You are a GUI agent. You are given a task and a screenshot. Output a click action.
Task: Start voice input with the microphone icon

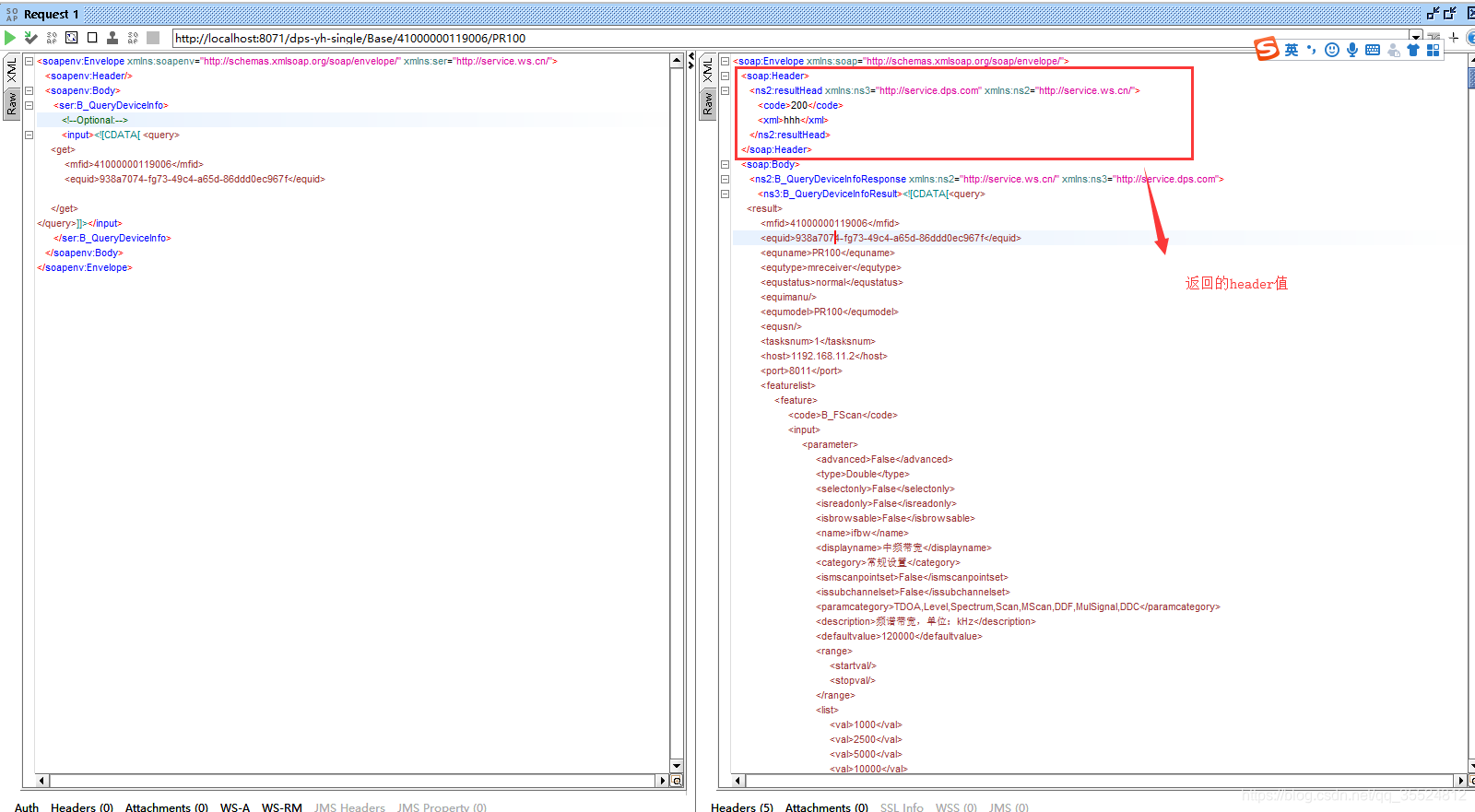pos(1352,50)
